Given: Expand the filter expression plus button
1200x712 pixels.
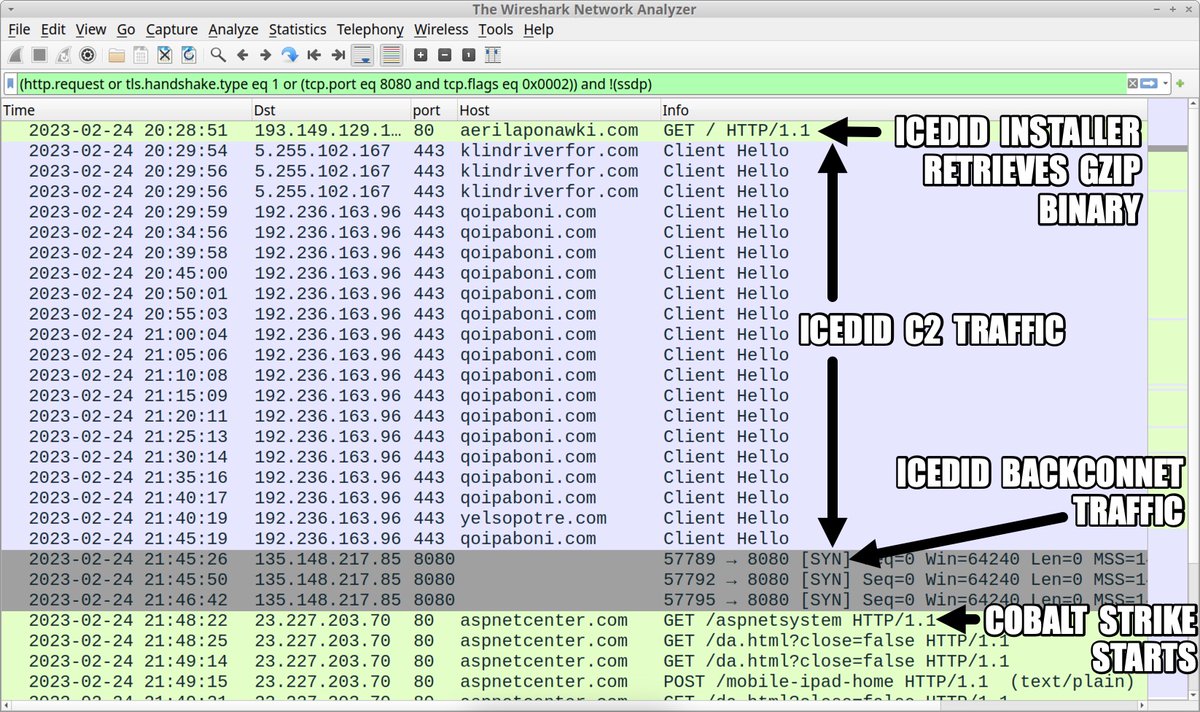Looking at the screenshot, I should [x=1180, y=83].
